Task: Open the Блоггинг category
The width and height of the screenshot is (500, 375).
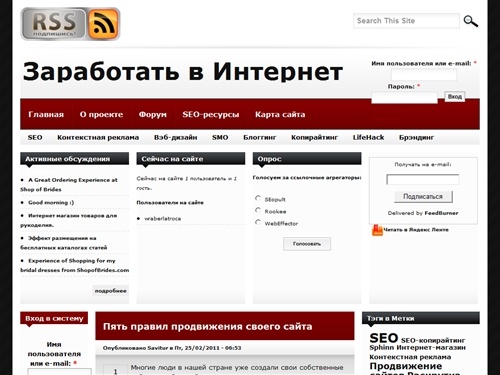Action: tap(260, 137)
